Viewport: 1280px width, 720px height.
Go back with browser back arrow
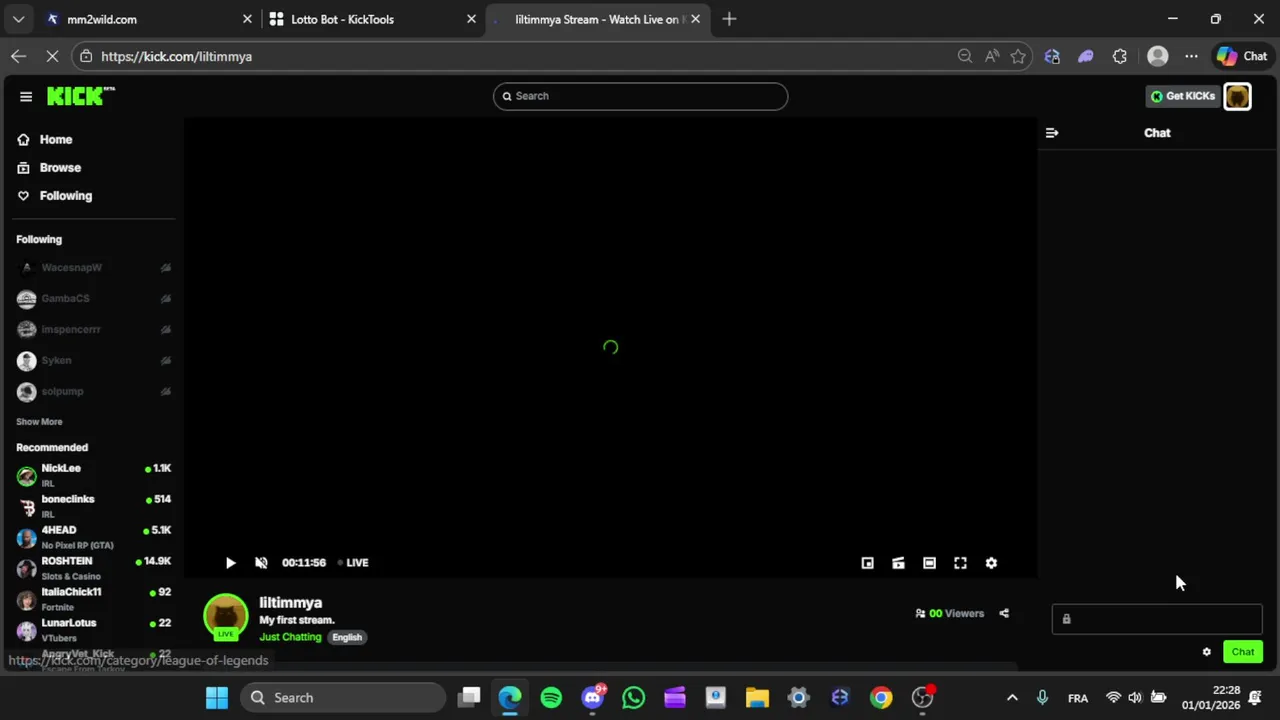pos(18,57)
